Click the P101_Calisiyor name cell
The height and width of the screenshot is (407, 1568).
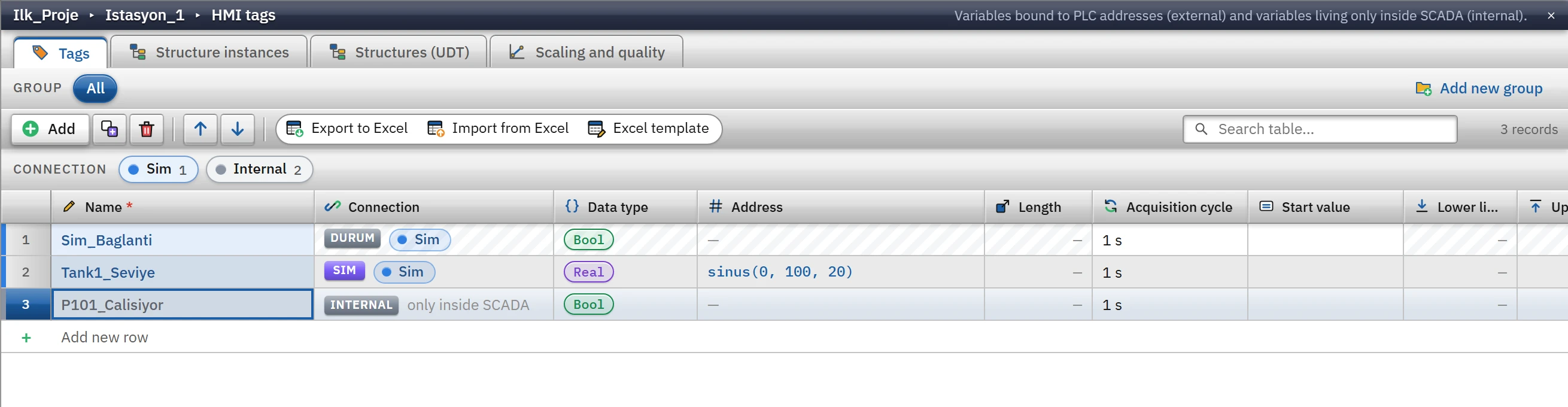click(x=182, y=304)
